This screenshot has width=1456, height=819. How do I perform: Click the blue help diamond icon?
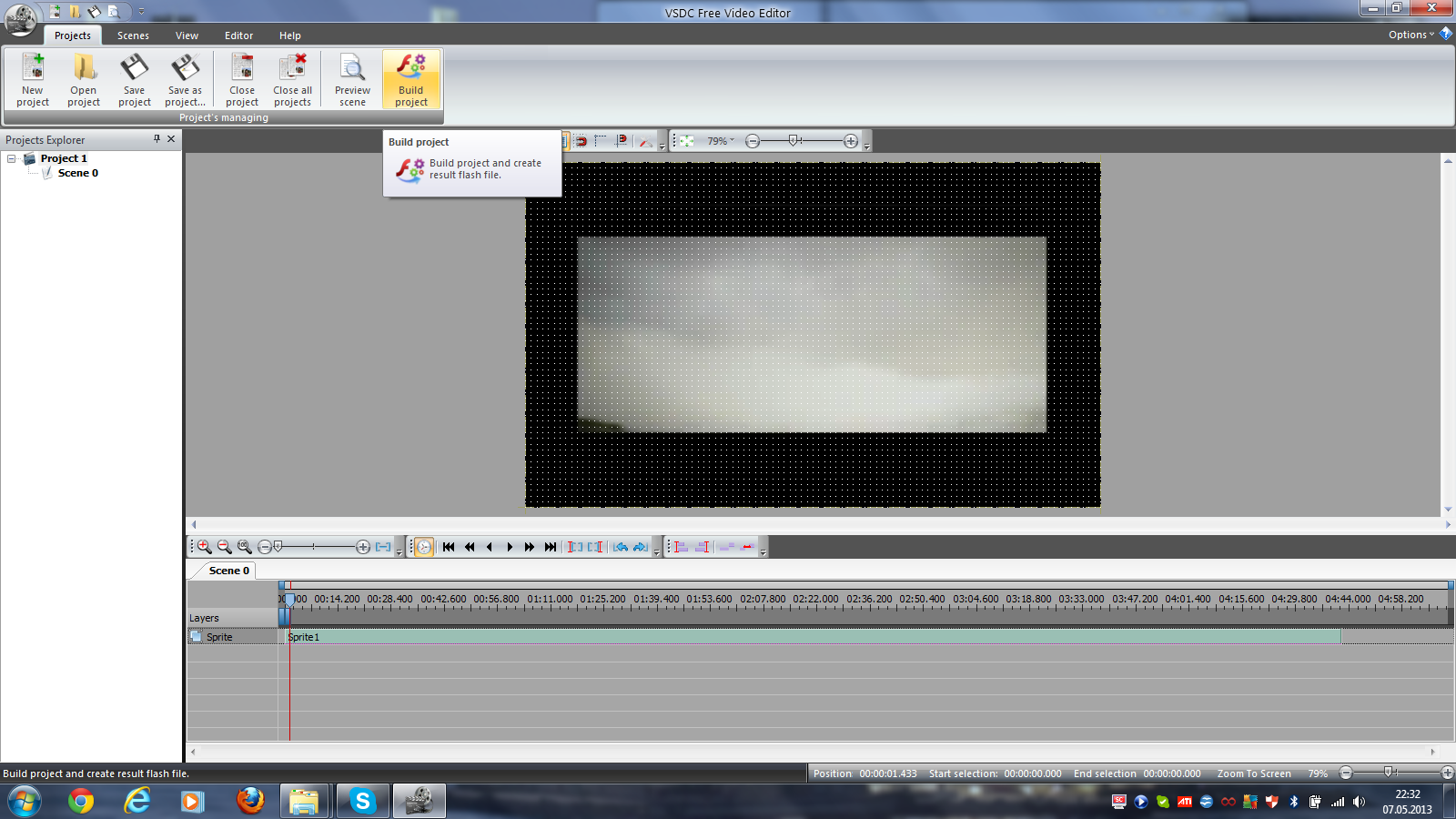click(x=1446, y=34)
